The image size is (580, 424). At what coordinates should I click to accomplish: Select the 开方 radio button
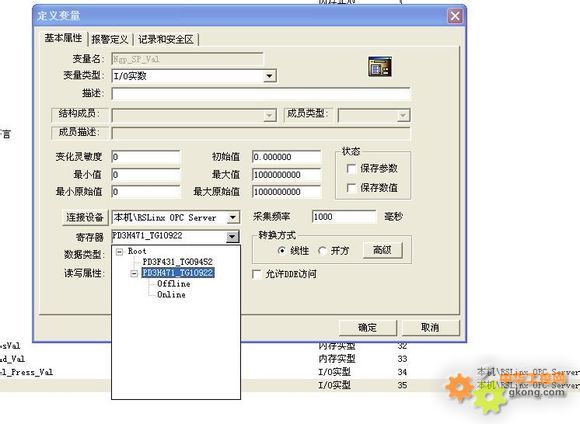pyautogui.click(x=322, y=251)
